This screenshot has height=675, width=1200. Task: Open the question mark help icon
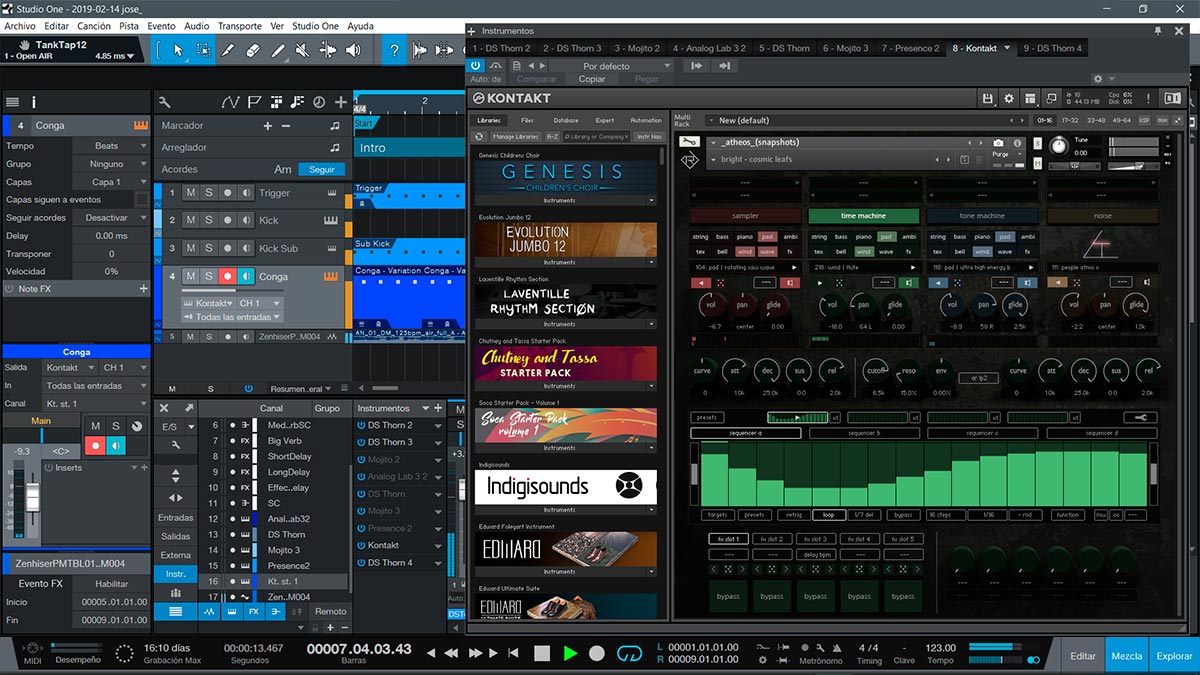(396, 50)
